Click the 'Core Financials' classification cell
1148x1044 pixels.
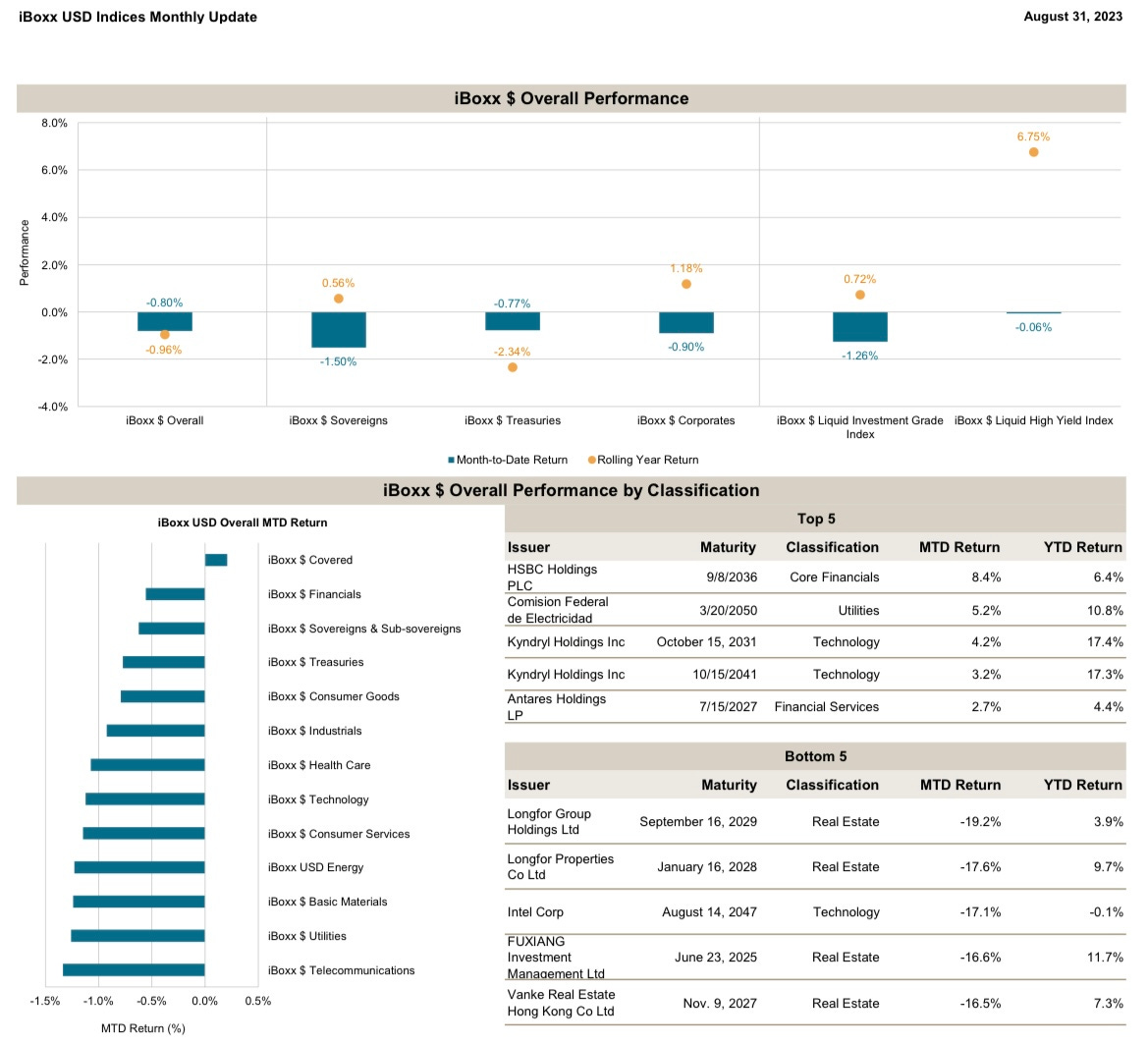point(834,577)
